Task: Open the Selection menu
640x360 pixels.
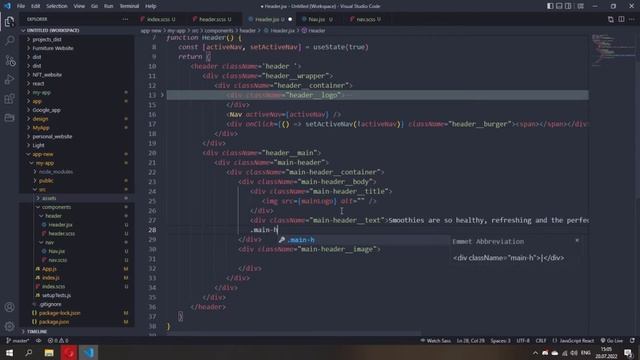Action: [57, 6]
